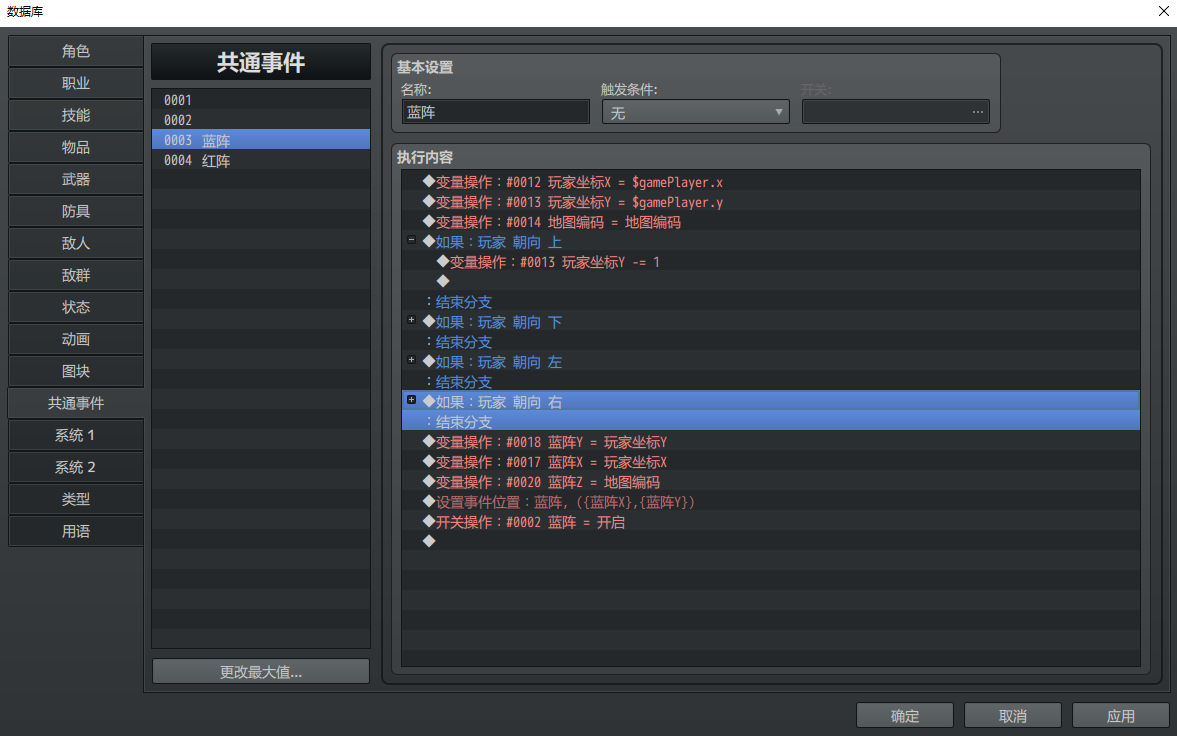Click 更改最大值... button
This screenshot has height=736, width=1177.
coord(260,671)
